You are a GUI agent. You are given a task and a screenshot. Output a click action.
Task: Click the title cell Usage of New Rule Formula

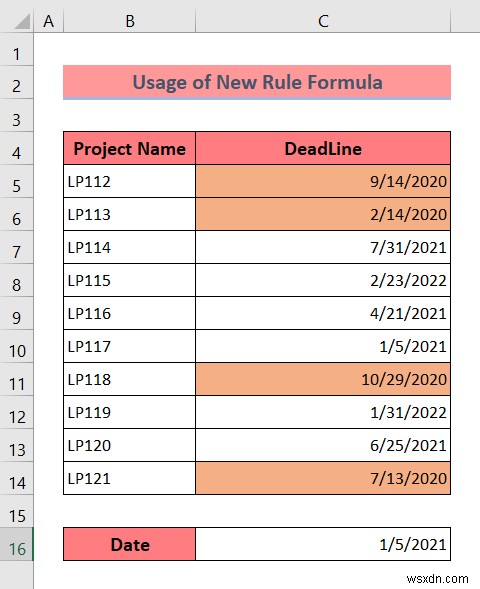pyautogui.click(x=257, y=82)
